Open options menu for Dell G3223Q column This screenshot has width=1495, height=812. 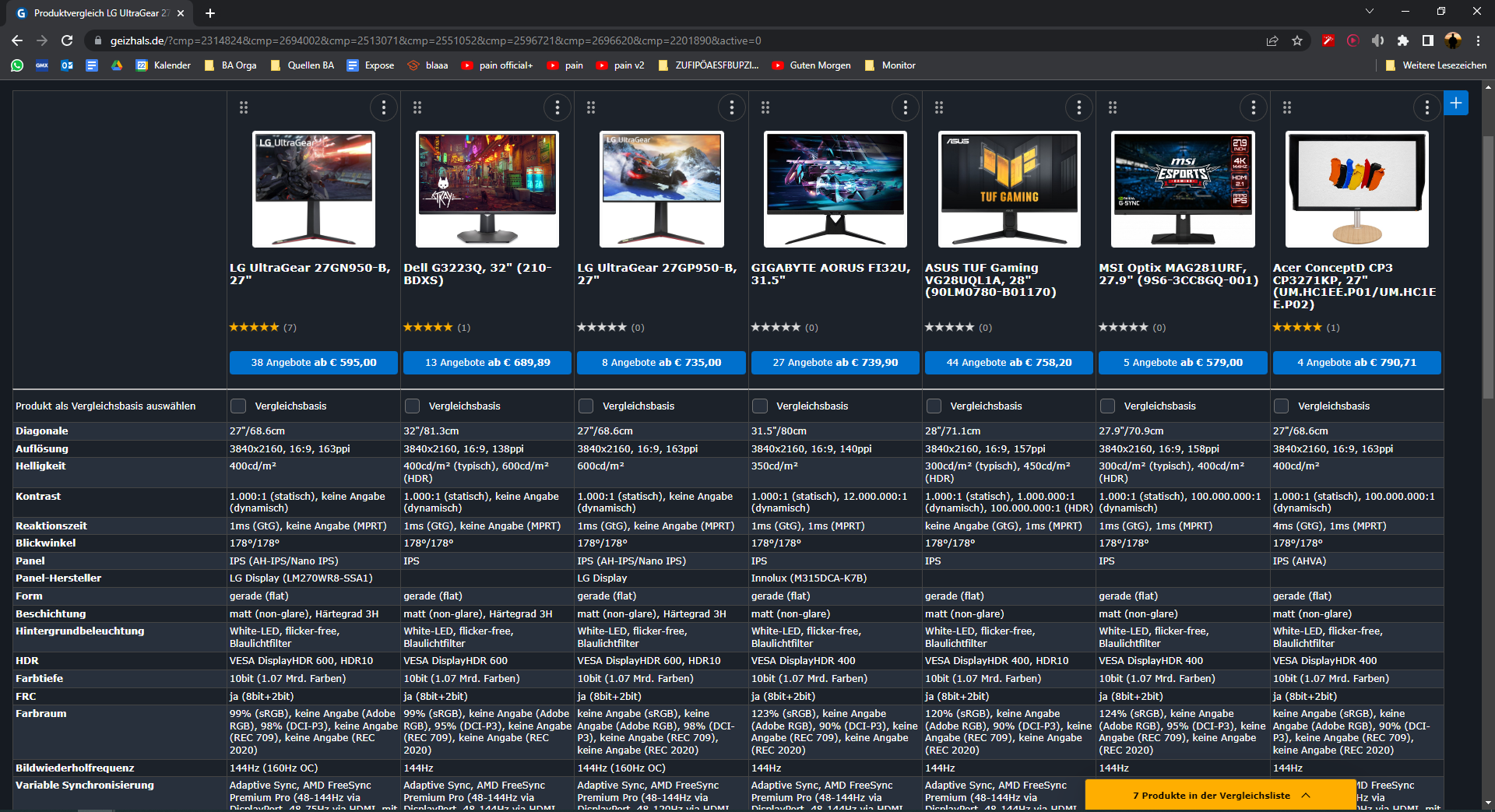(558, 107)
